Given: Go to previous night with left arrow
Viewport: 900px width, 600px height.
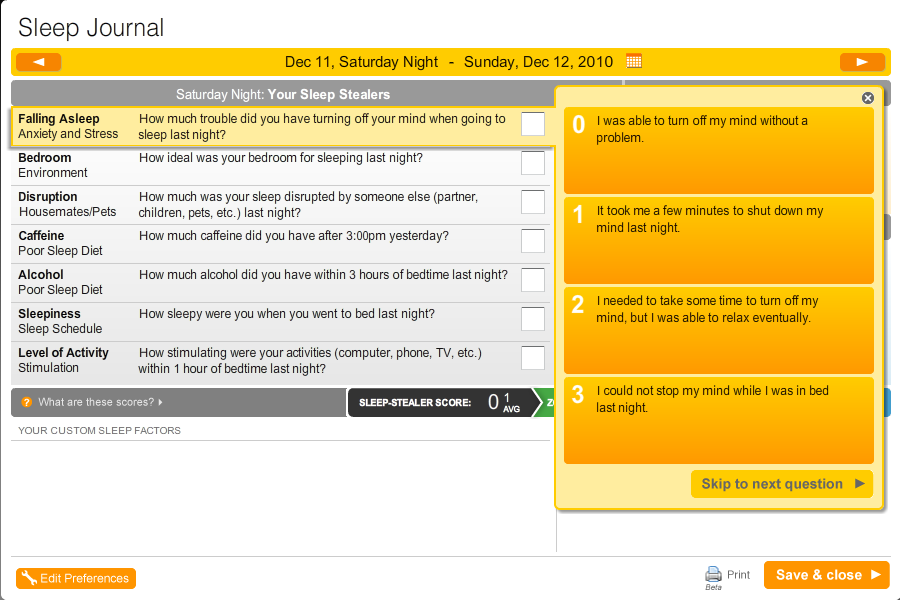Looking at the screenshot, I should pyautogui.click(x=38, y=62).
